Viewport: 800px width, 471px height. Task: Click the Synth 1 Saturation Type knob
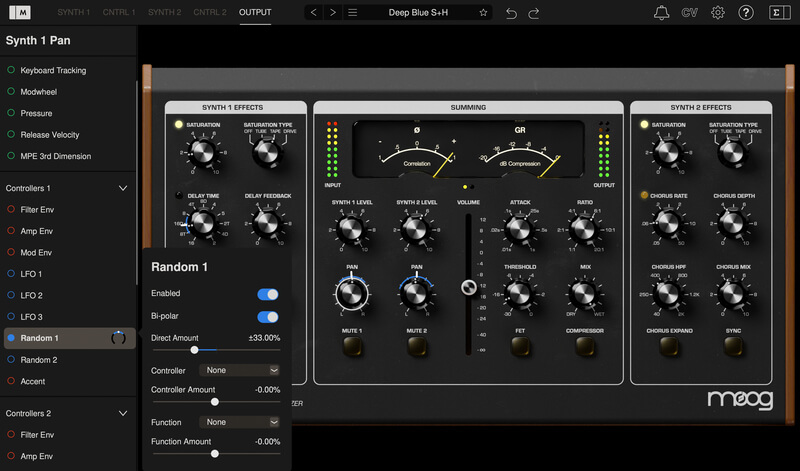[x=267, y=152]
